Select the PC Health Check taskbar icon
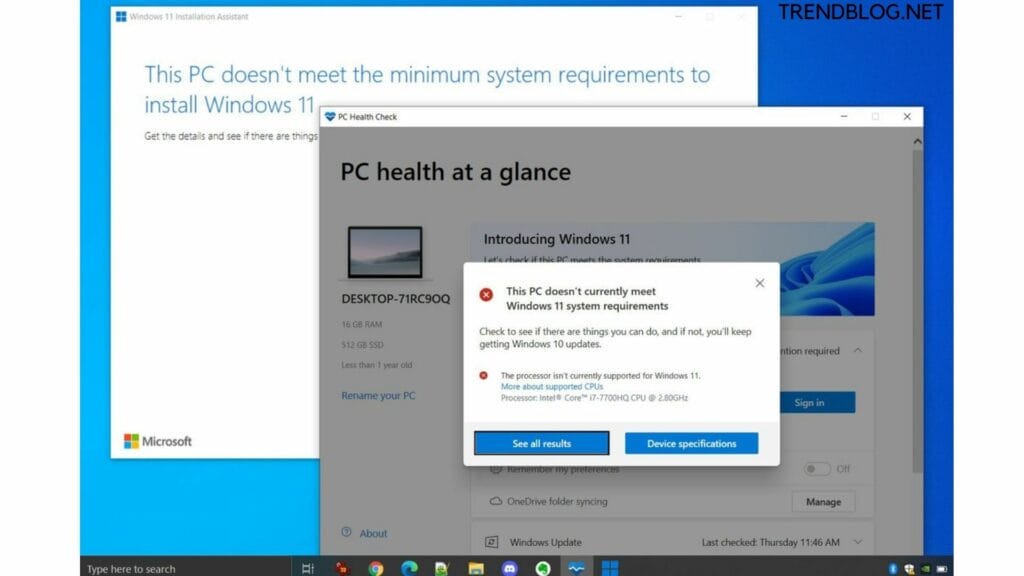The height and width of the screenshot is (576, 1024). click(576, 568)
